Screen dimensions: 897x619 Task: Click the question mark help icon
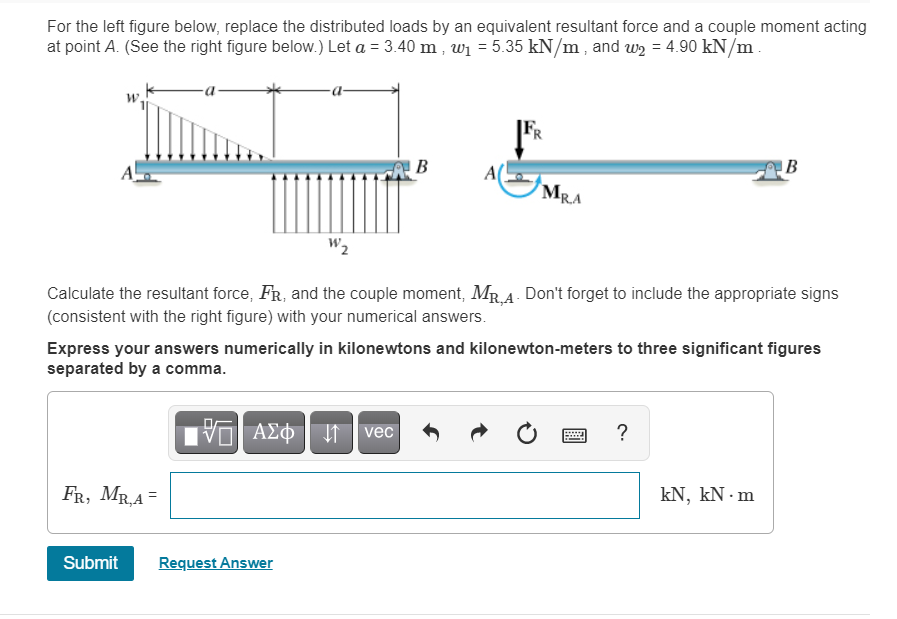tap(621, 432)
